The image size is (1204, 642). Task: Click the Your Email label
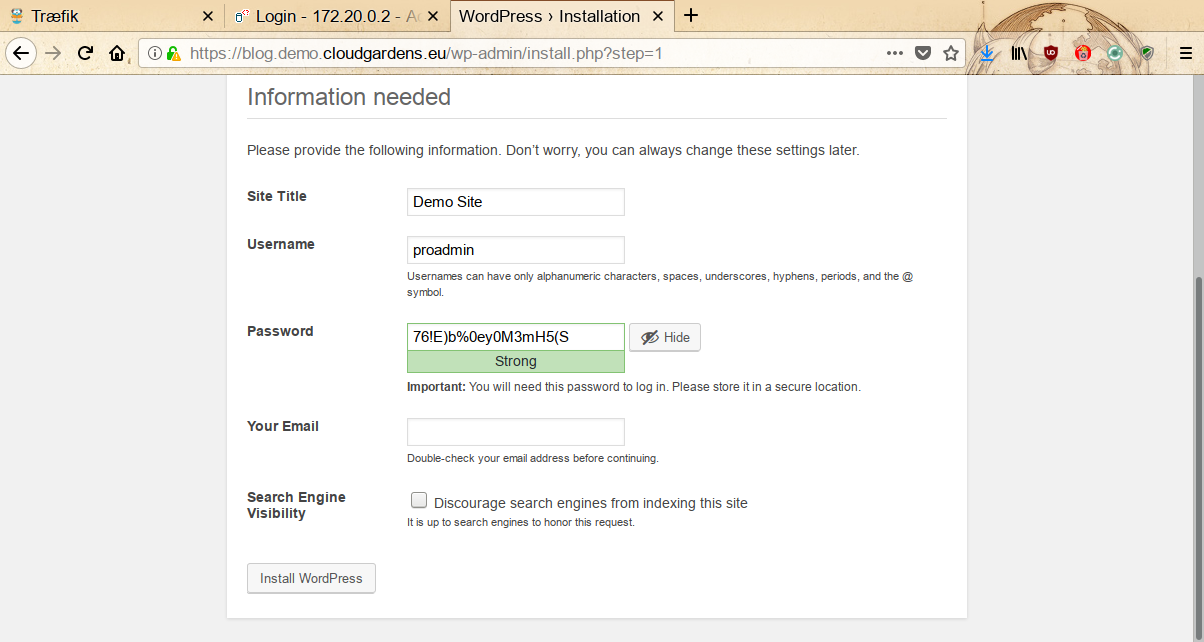click(x=283, y=426)
